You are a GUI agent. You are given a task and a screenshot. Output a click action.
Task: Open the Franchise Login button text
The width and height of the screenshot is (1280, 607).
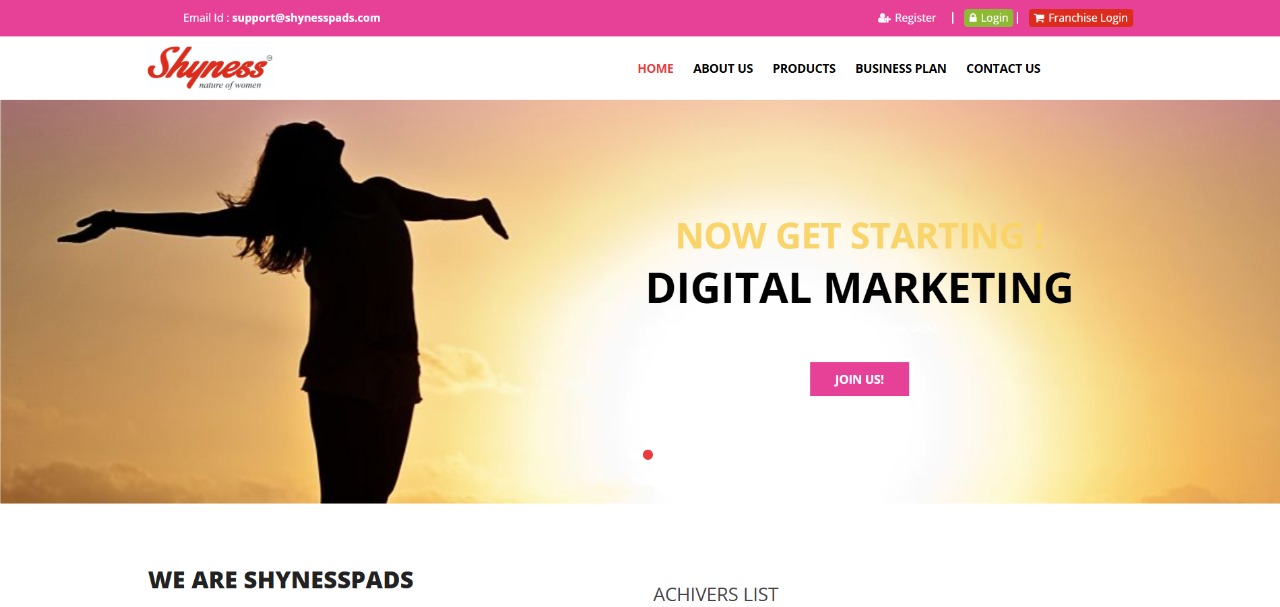click(x=1088, y=18)
